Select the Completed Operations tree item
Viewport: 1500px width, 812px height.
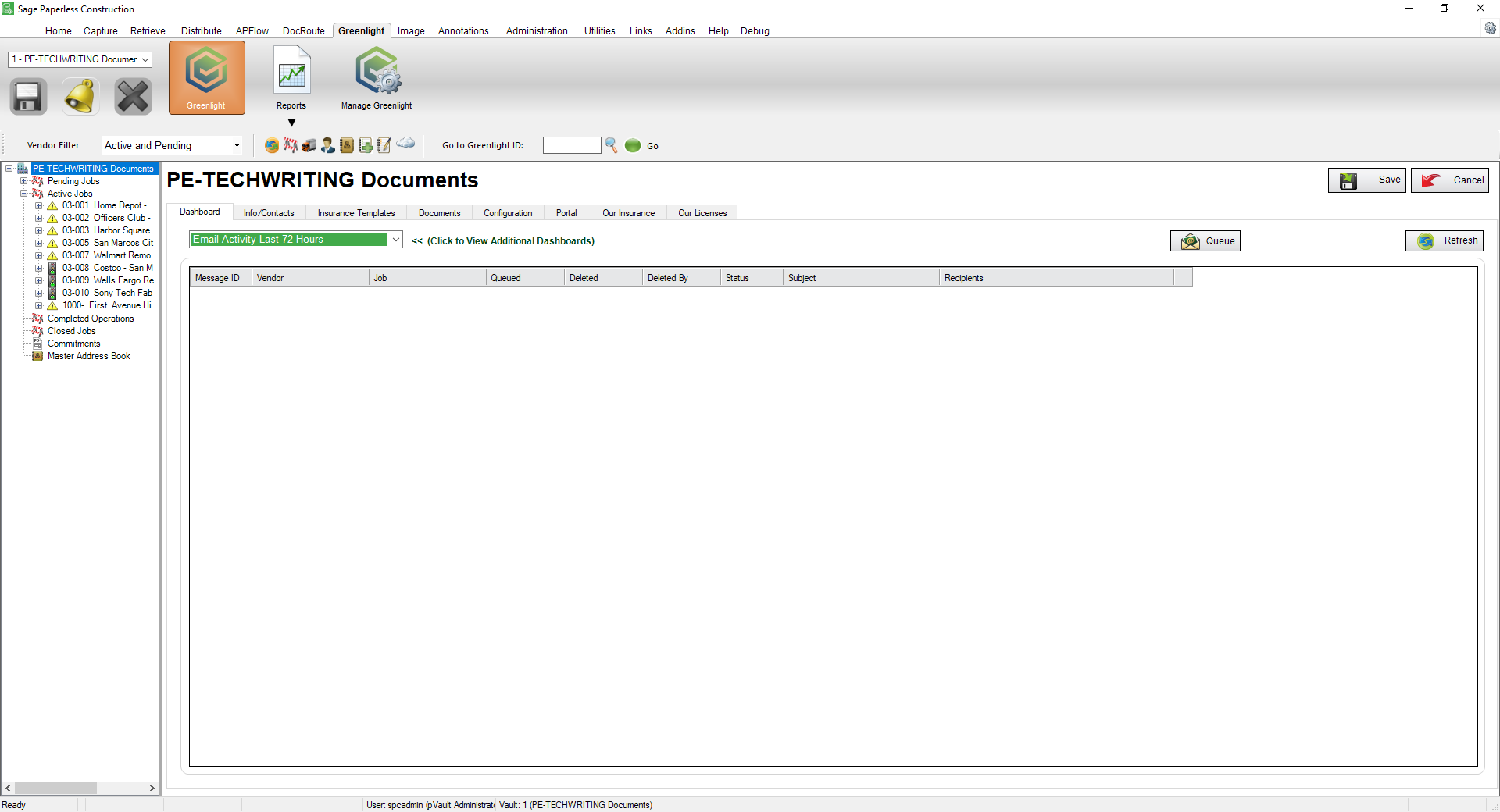click(x=91, y=319)
